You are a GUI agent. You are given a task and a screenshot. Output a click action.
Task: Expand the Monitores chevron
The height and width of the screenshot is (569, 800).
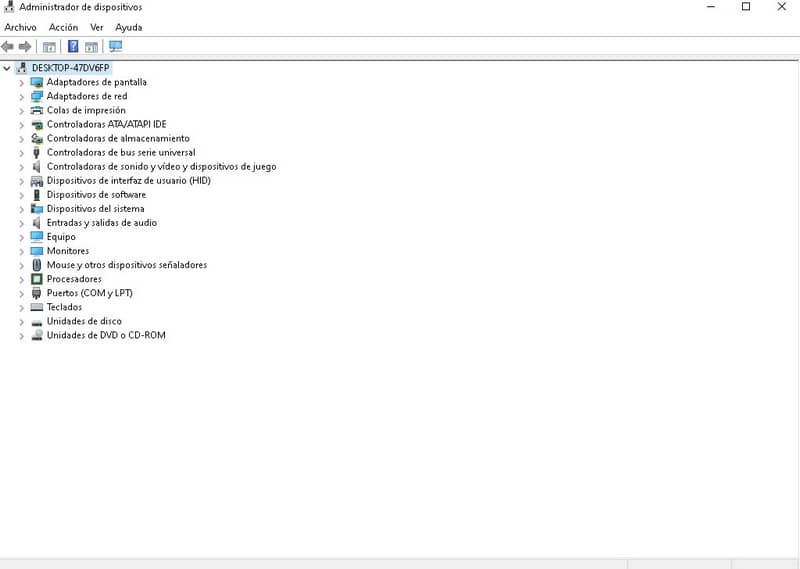pos(21,252)
